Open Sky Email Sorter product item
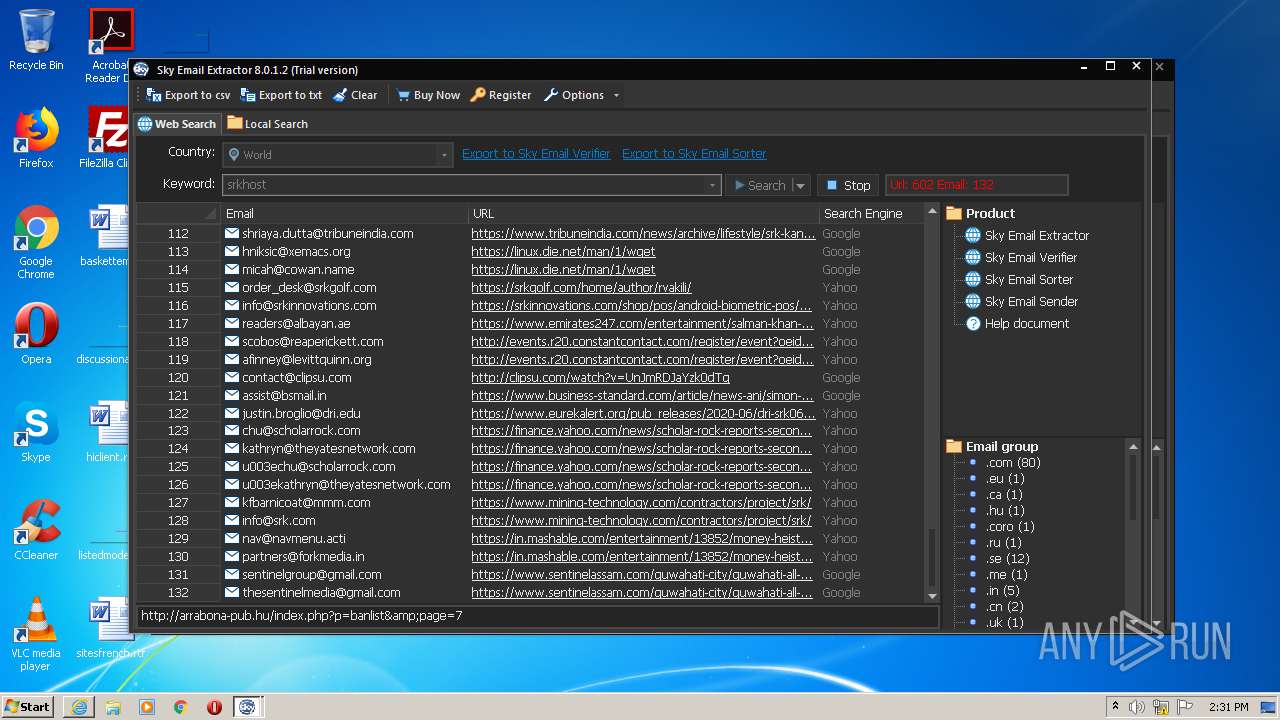The image size is (1280, 720). (x=1019, y=279)
